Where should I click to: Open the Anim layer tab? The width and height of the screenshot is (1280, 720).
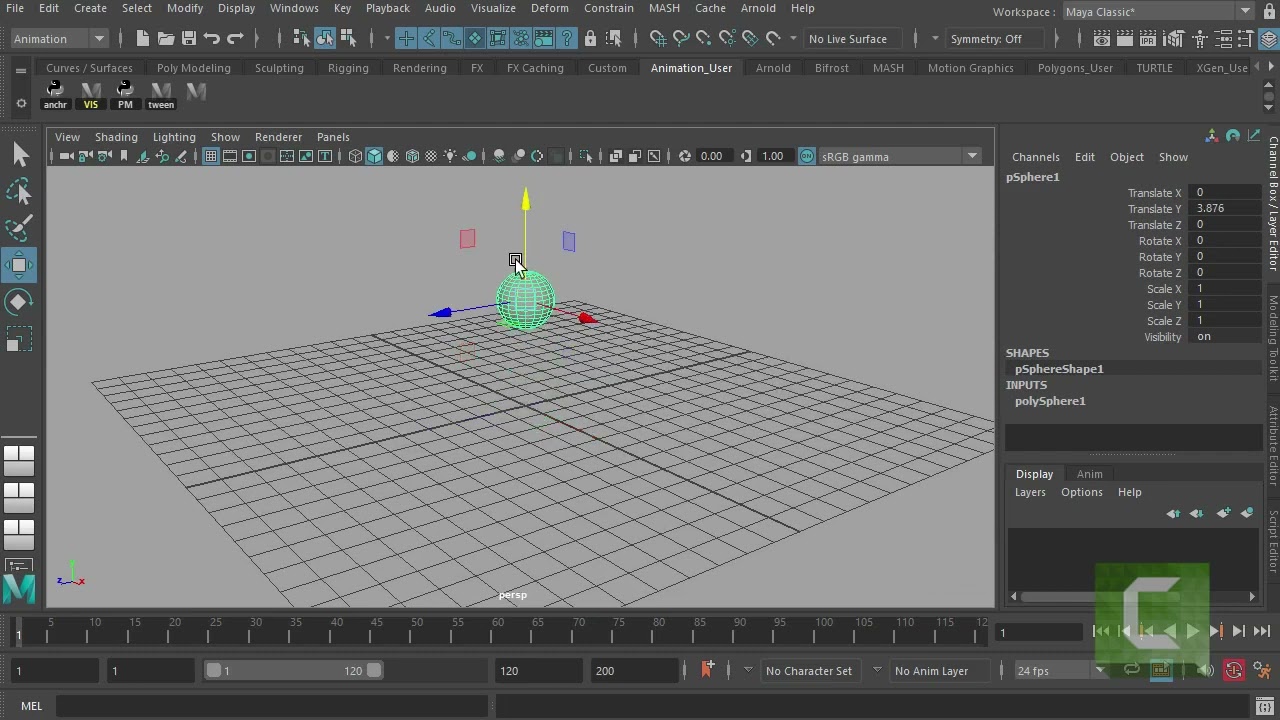pyautogui.click(x=1090, y=474)
